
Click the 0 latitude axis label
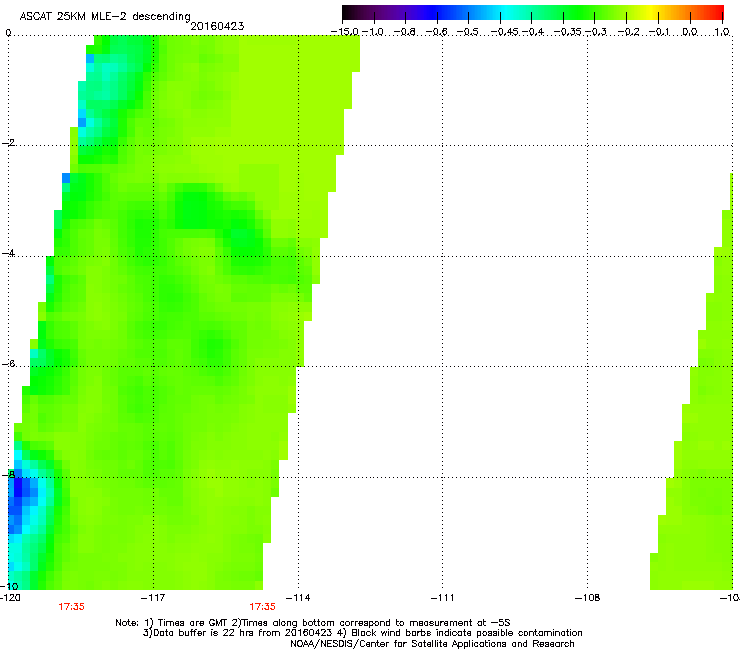click(x=8, y=33)
